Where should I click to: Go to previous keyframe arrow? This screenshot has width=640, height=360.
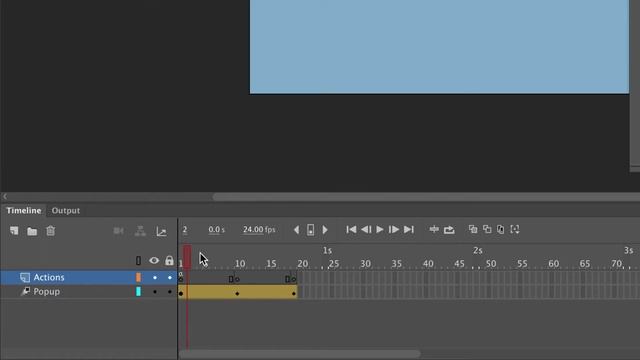[296, 230]
